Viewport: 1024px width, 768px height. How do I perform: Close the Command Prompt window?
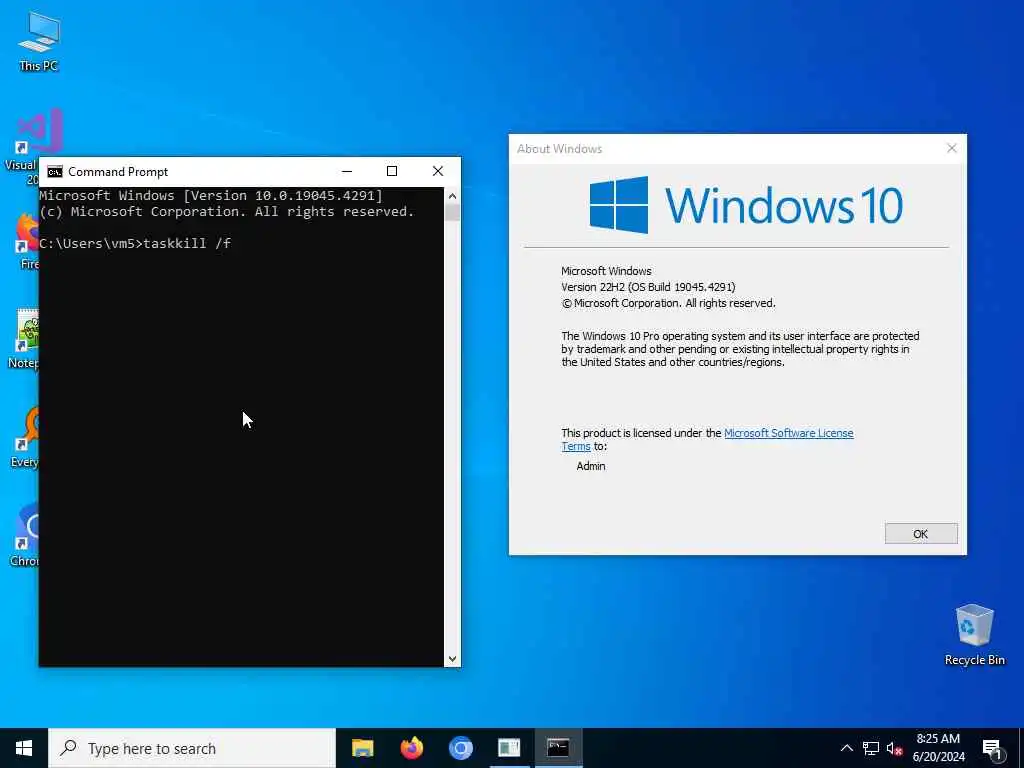[438, 171]
